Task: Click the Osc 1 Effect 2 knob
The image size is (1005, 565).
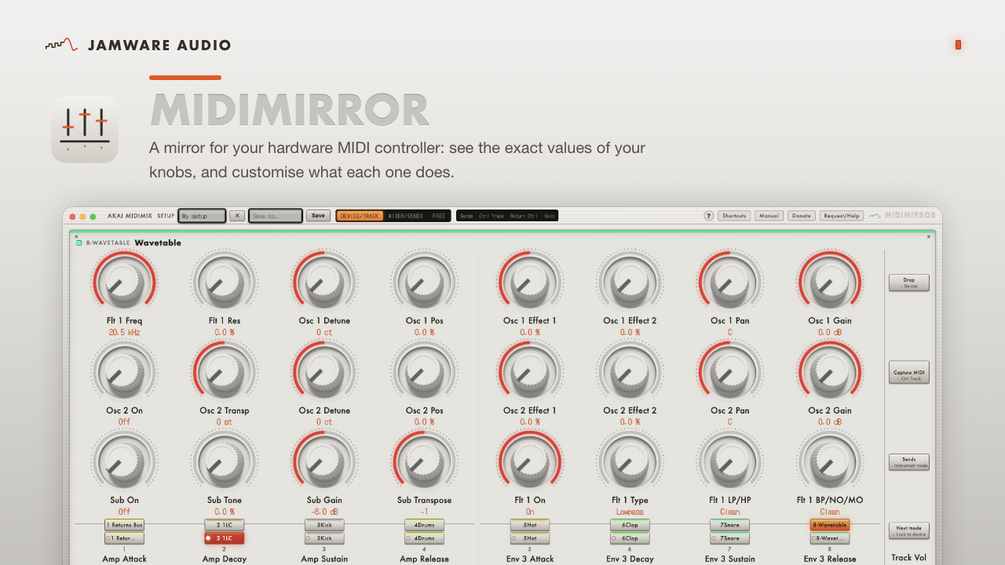Action: [629, 282]
